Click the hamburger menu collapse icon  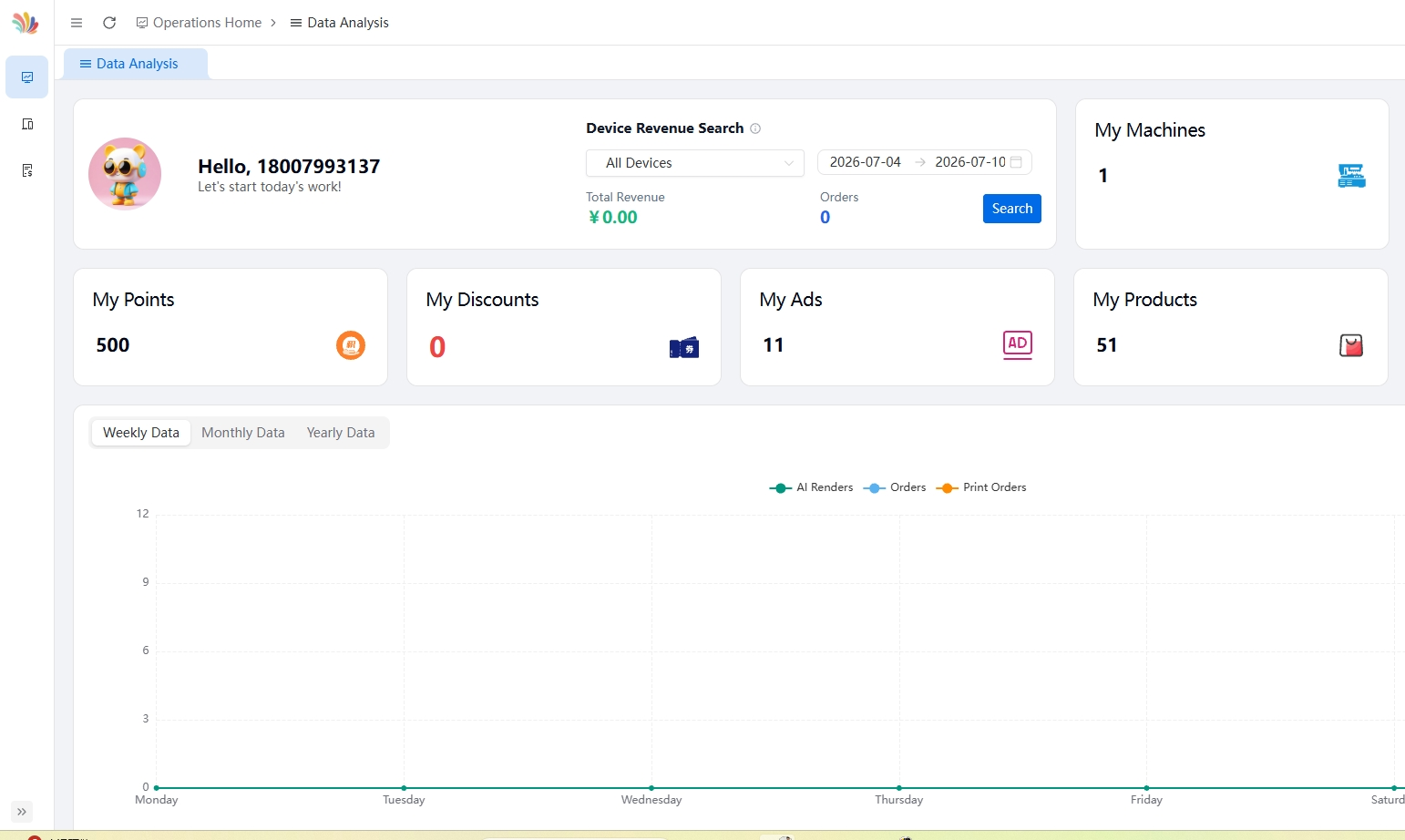77,23
